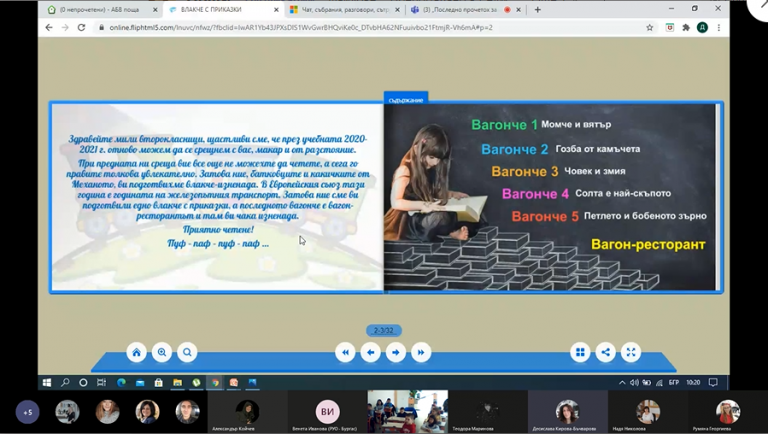The width and height of the screenshot is (768, 434).
Task: Show the +5 more participants
Action: click(x=27, y=412)
